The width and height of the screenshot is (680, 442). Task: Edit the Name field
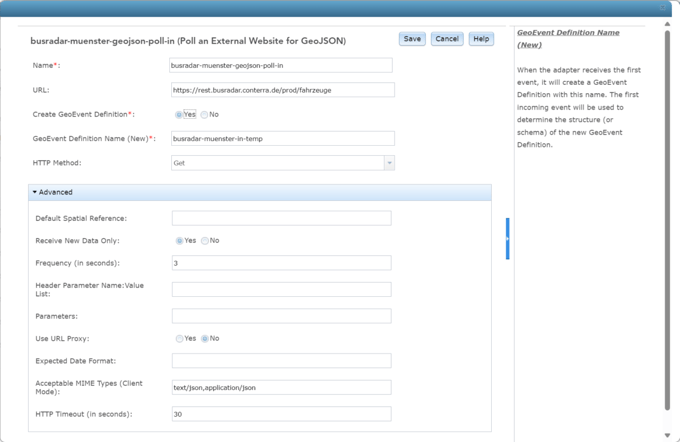tap(281, 65)
